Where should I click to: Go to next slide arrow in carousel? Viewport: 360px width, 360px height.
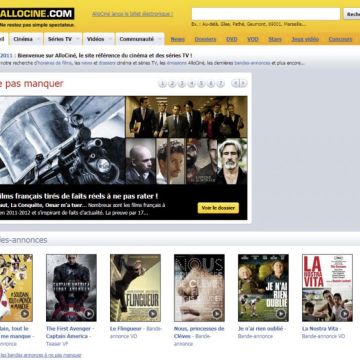point(243,84)
